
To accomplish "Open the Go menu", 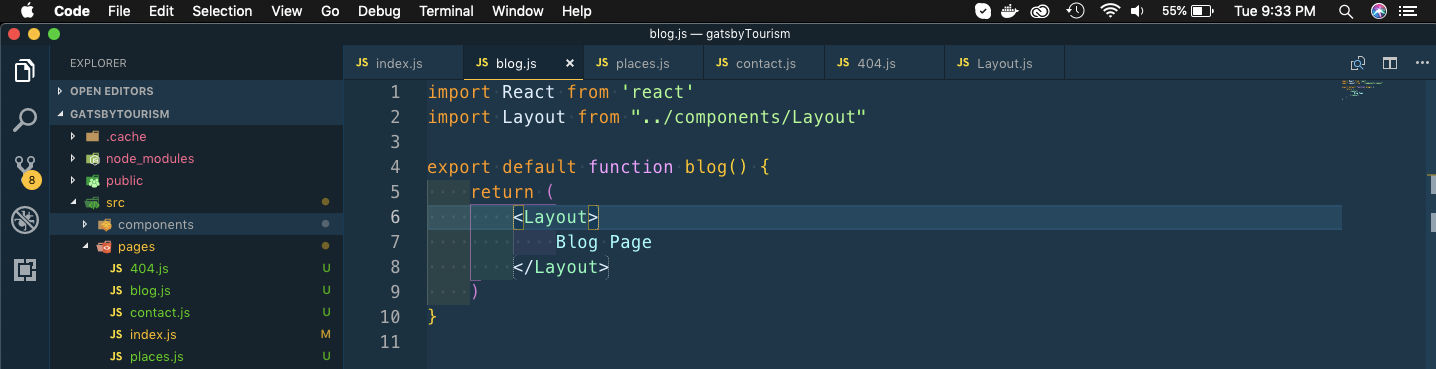I will tap(331, 11).
